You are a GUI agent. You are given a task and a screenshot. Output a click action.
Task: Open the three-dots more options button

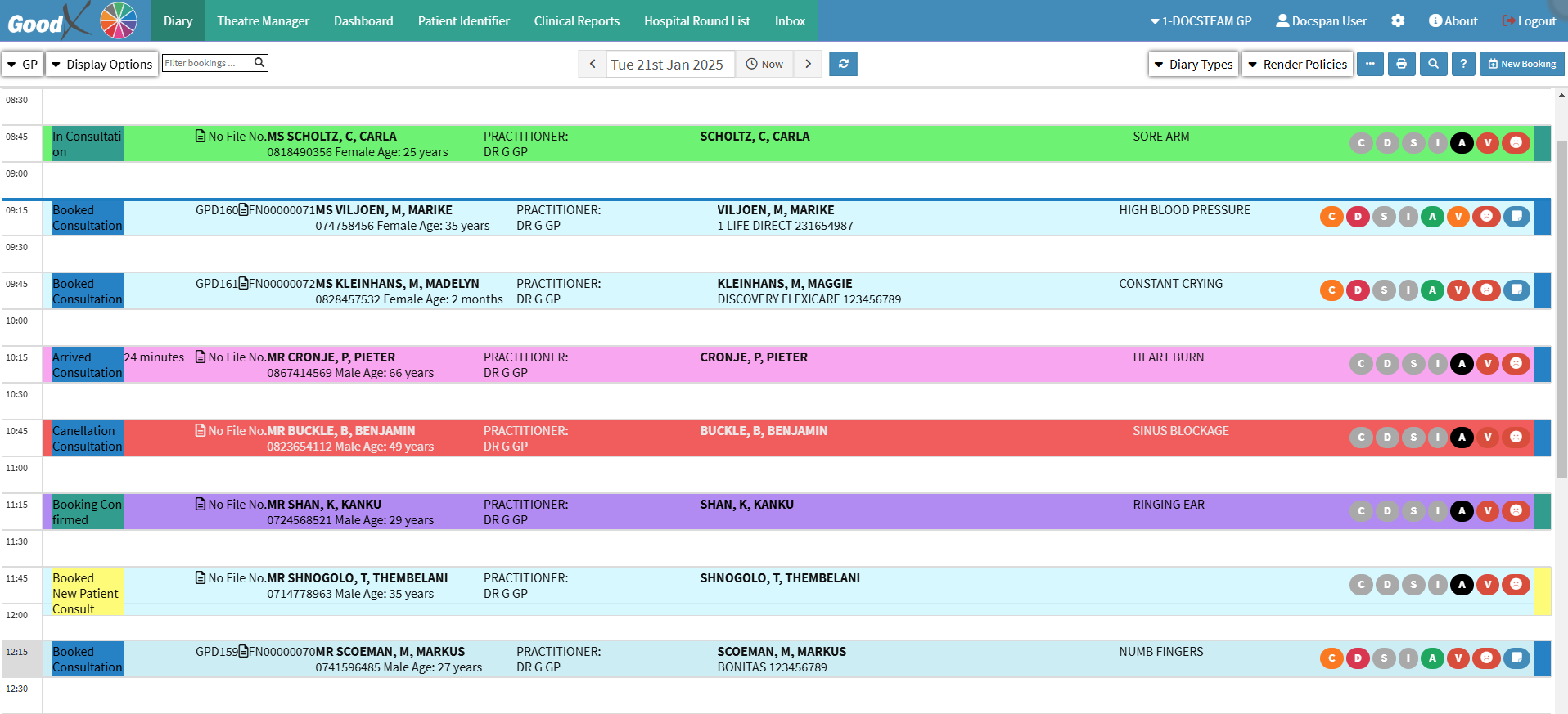pyautogui.click(x=1370, y=64)
